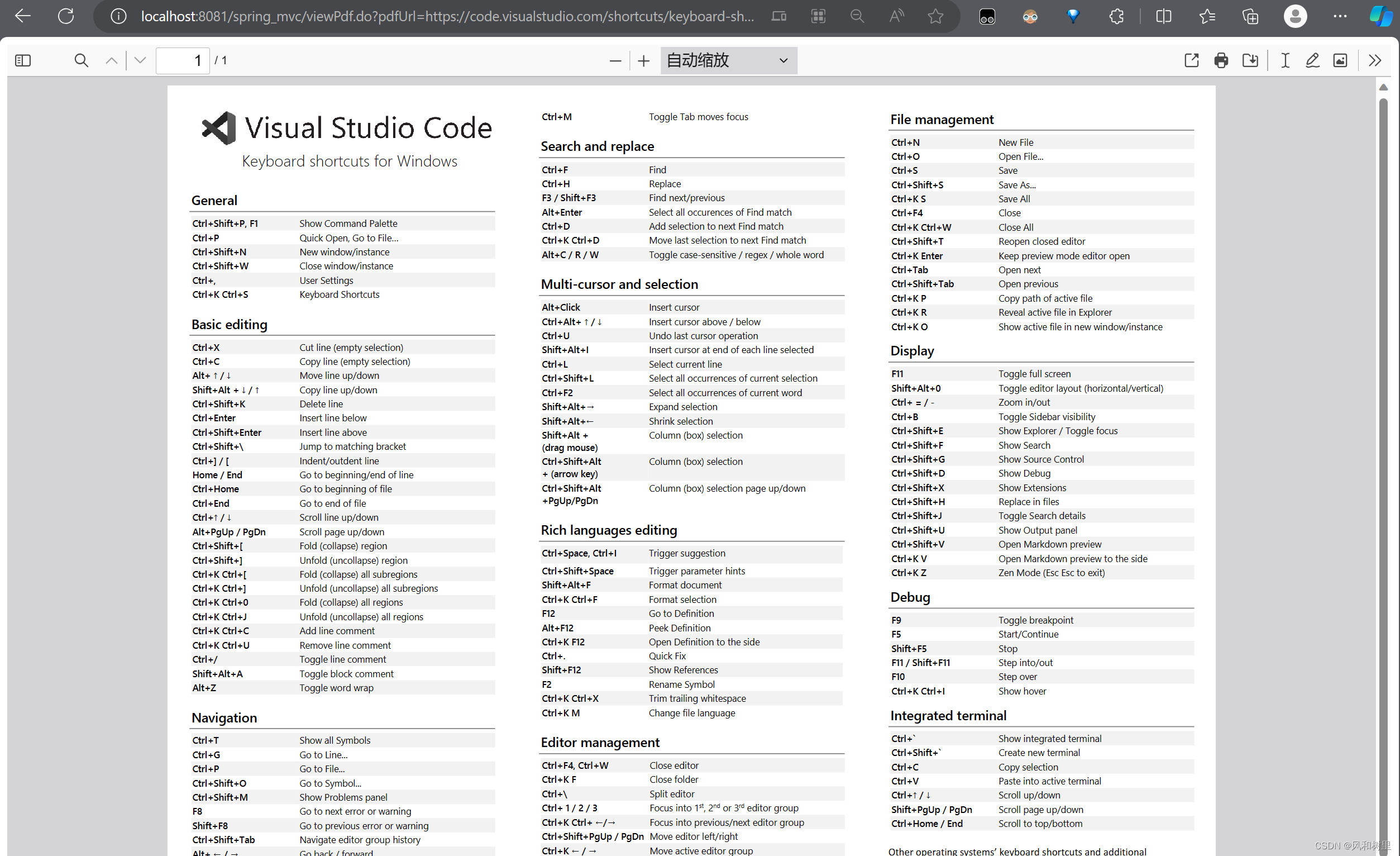1400x856 pixels.
Task: Click 'Show Command Palette' row text
Action: [348, 223]
